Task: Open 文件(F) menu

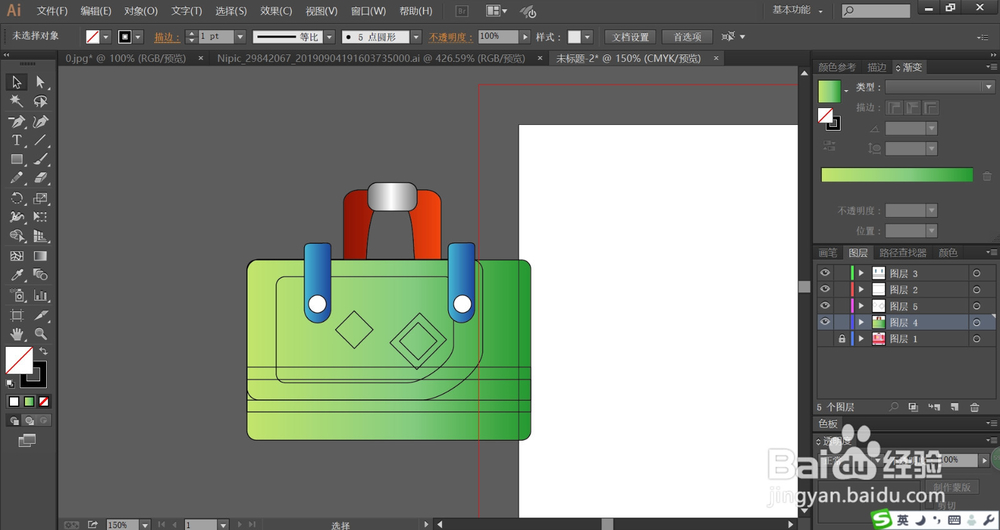Action: 52,11
